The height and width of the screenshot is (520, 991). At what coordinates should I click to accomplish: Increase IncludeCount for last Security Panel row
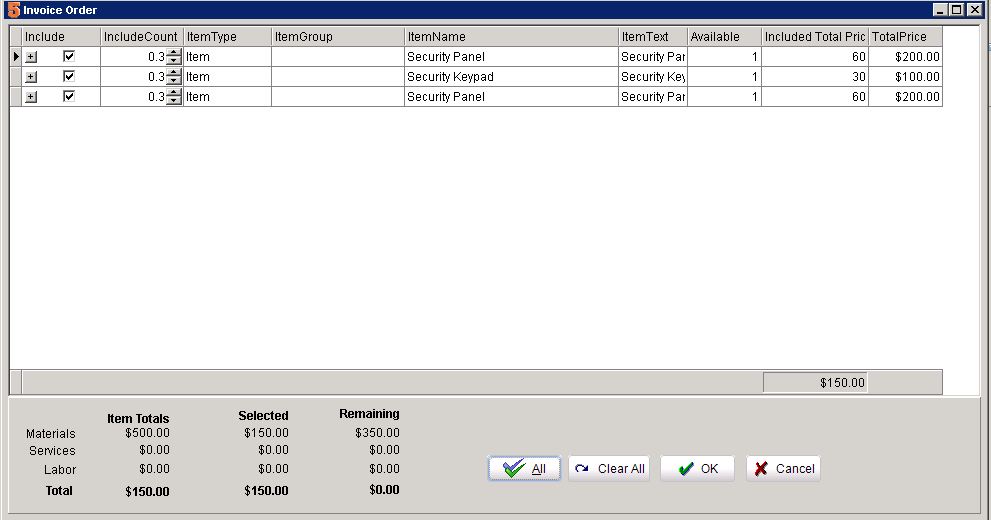click(x=174, y=93)
